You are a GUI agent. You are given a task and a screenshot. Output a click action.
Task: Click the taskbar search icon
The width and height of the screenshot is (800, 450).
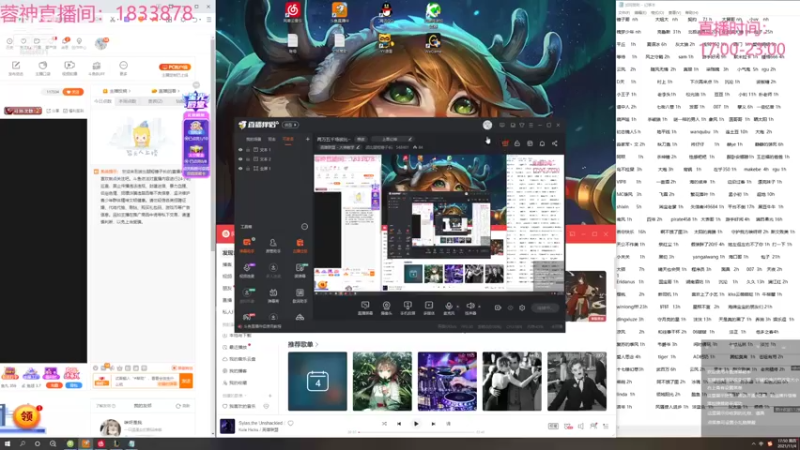pyautogui.click(x=22, y=444)
